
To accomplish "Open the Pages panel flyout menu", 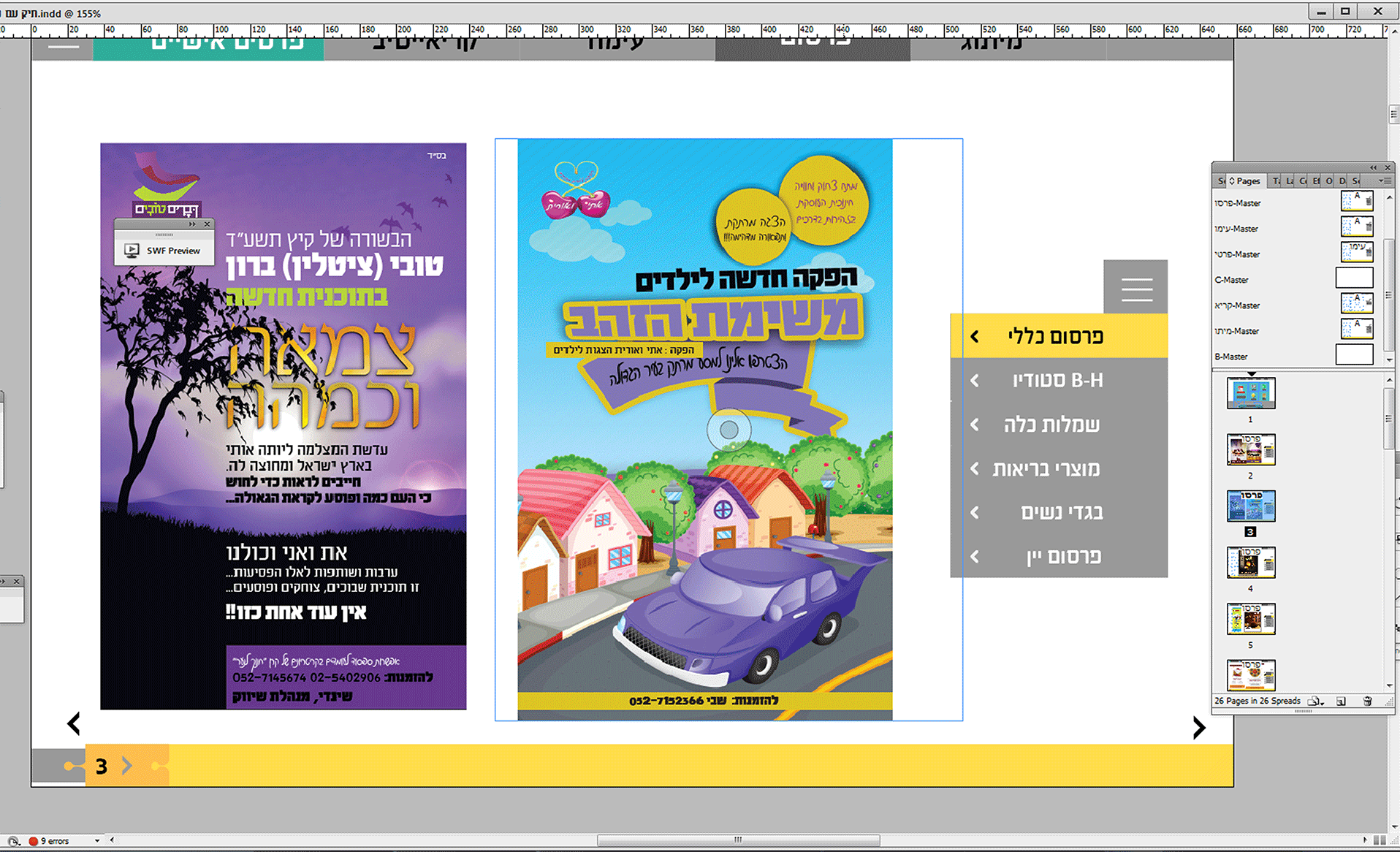I will point(1383,180).
